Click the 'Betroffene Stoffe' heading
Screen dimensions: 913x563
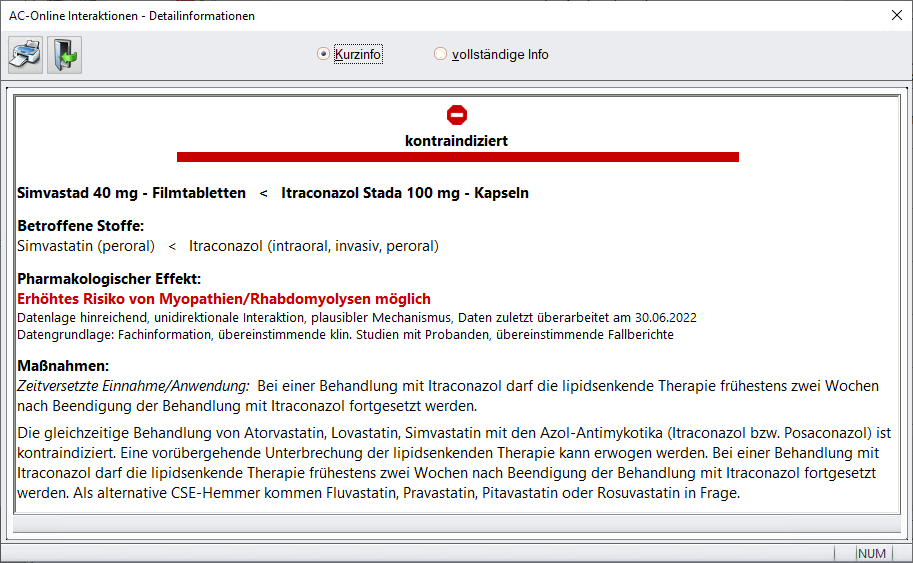pyautogui.click(x=81, y=226)
